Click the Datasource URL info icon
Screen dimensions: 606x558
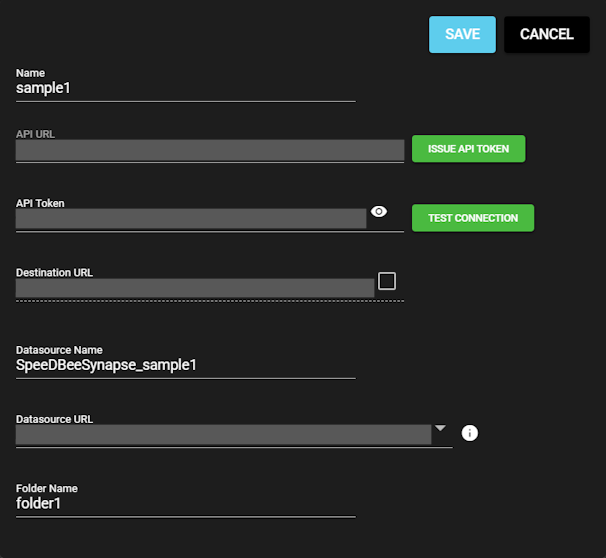pos(470,433)
